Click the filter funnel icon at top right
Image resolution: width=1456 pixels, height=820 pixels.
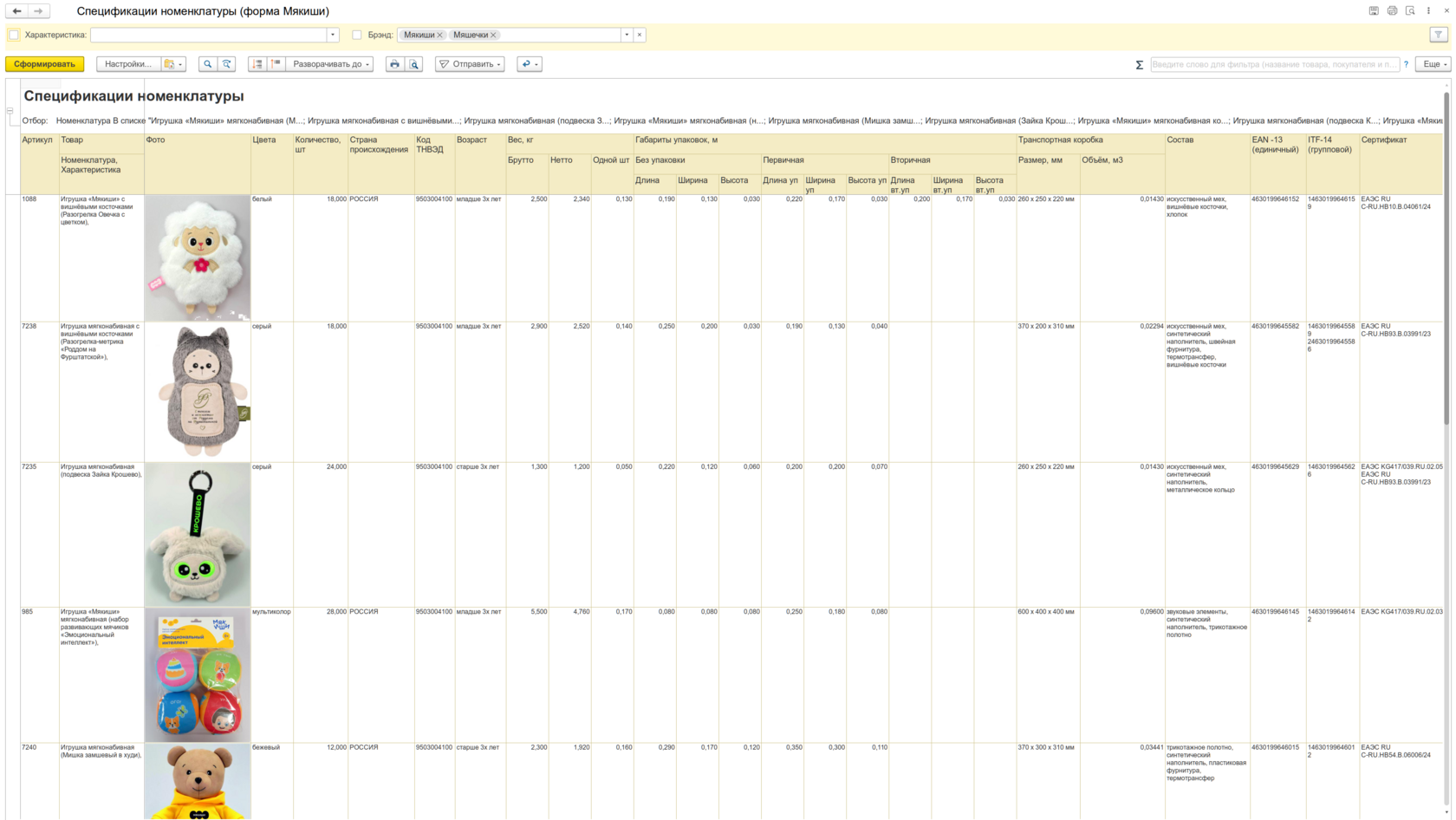click(x=1439, y=35)
